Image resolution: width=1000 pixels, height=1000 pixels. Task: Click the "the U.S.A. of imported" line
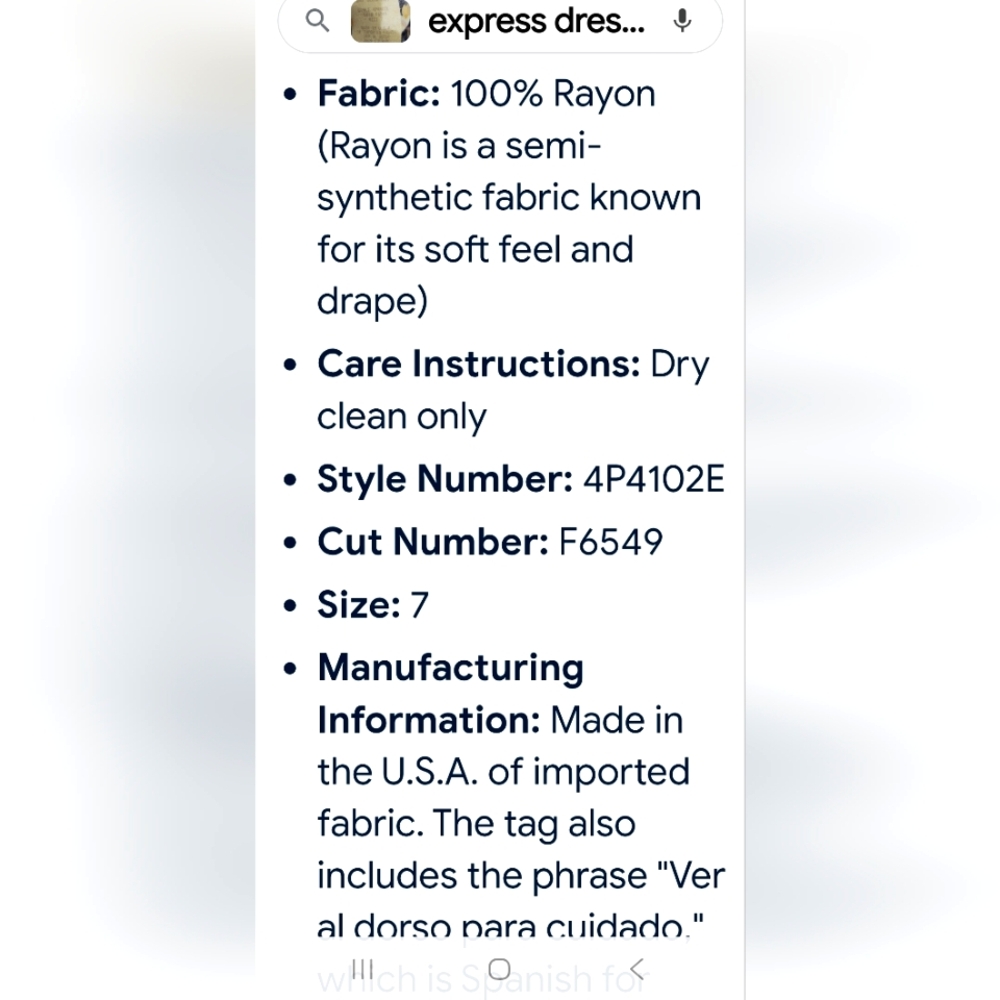(504, 772)
